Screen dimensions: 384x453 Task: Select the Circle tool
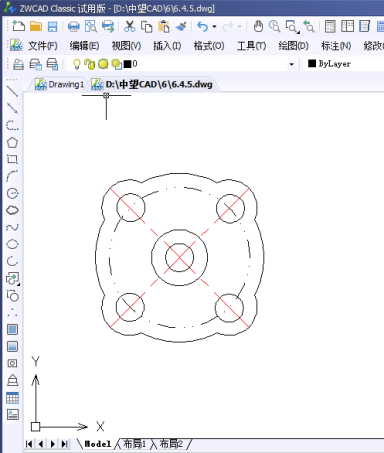[x=12, y=193]
